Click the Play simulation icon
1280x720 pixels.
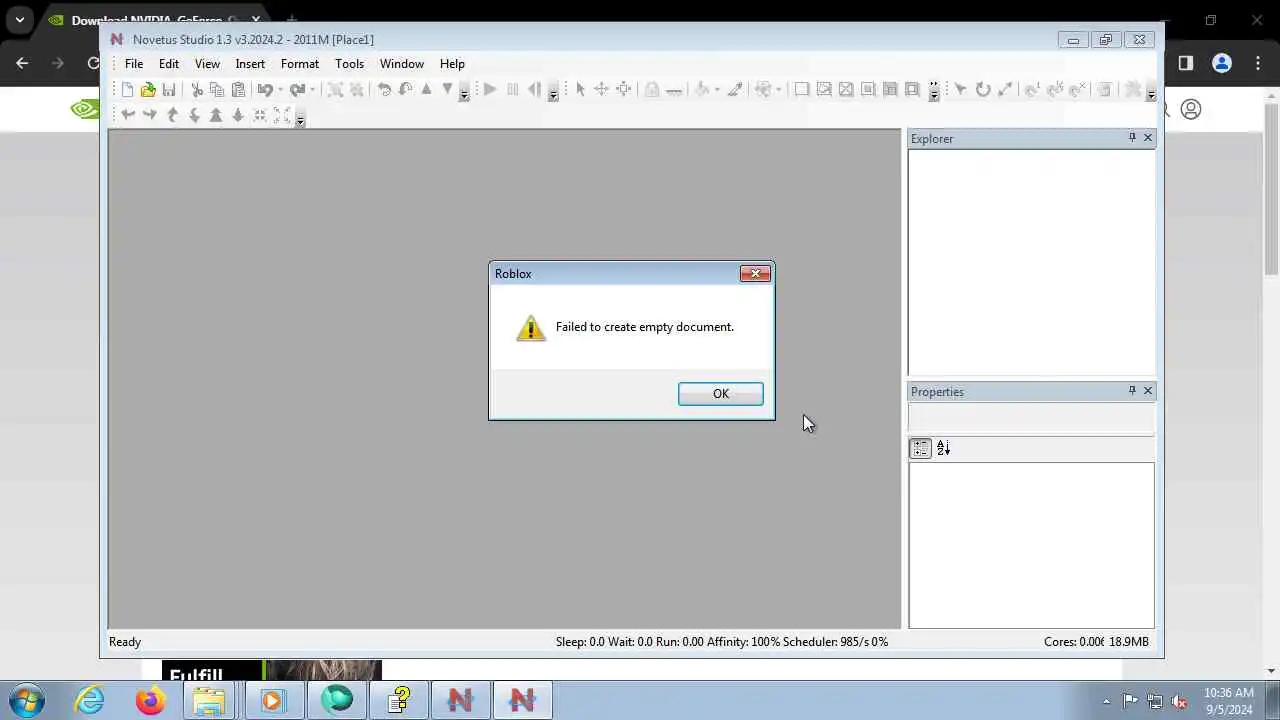490,90
